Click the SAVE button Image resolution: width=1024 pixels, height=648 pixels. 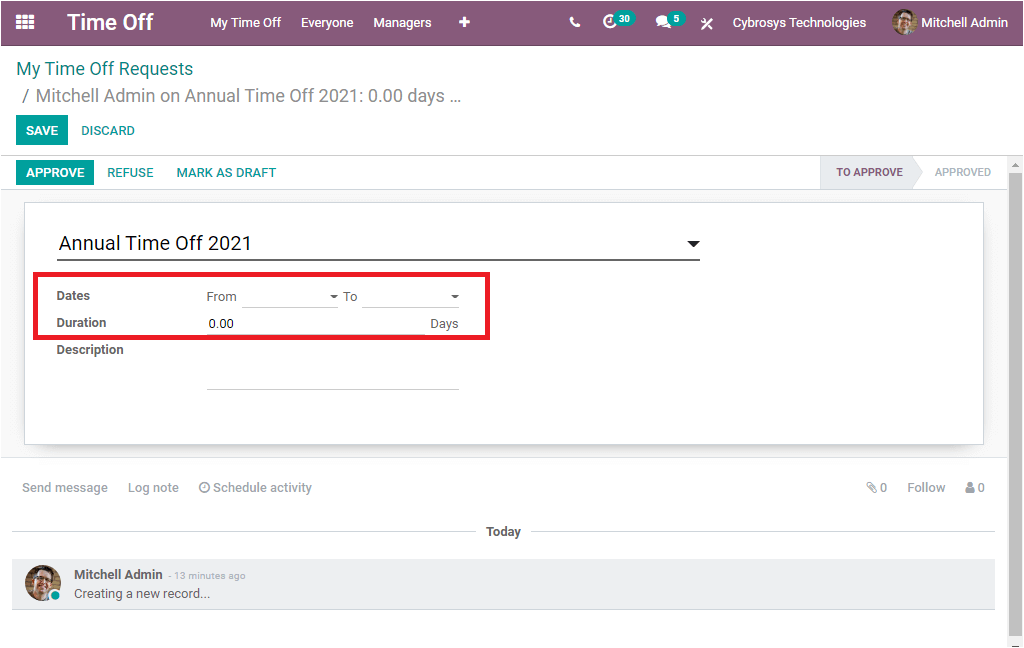42,131
